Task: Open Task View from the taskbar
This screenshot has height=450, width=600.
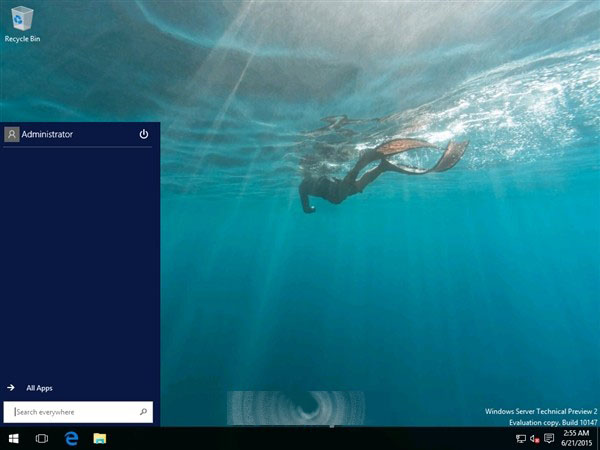Action: coord(42,439)
